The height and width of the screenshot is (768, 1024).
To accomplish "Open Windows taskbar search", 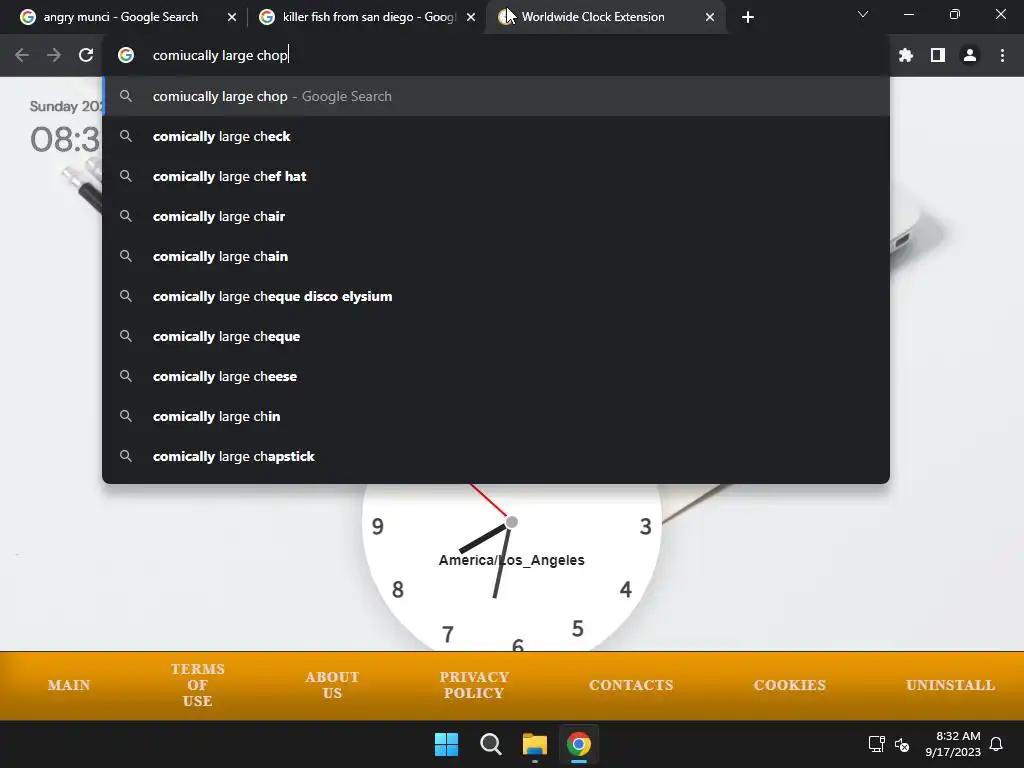I will pyautogui.click(x=490, y=744).
